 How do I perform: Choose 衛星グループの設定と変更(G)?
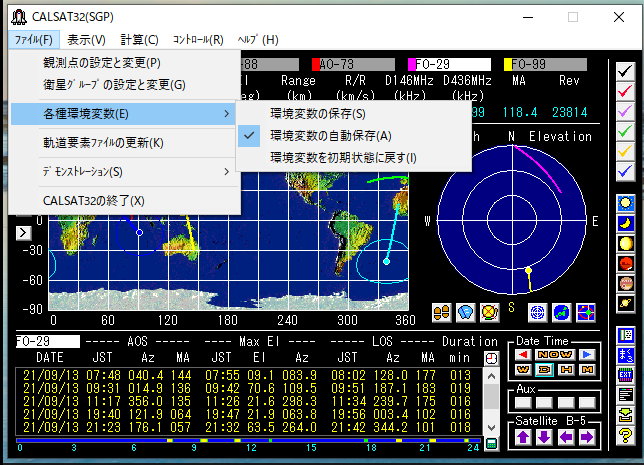click(124, 85)
